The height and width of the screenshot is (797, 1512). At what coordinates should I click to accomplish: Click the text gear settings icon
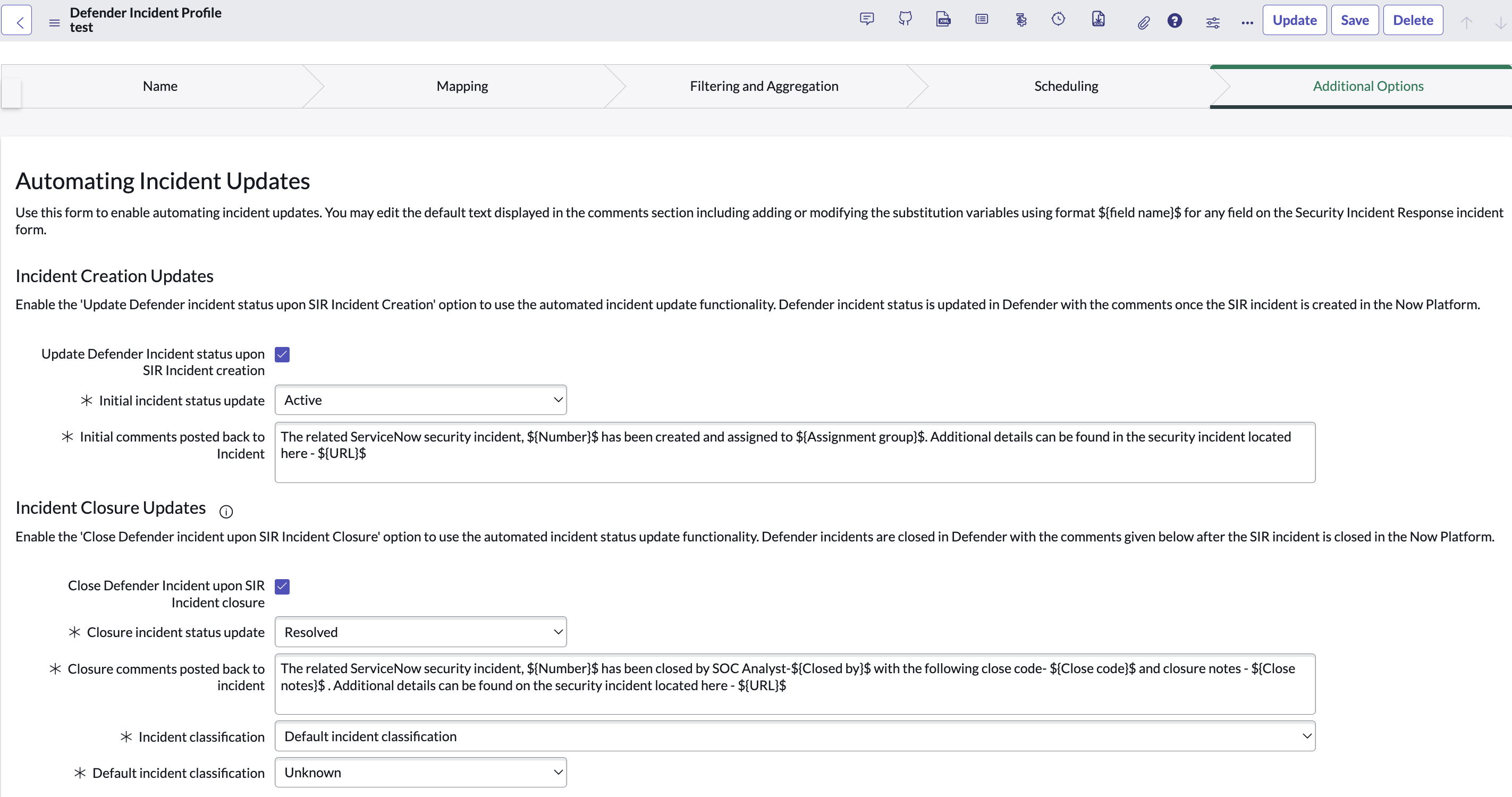tap(1021, 20)
